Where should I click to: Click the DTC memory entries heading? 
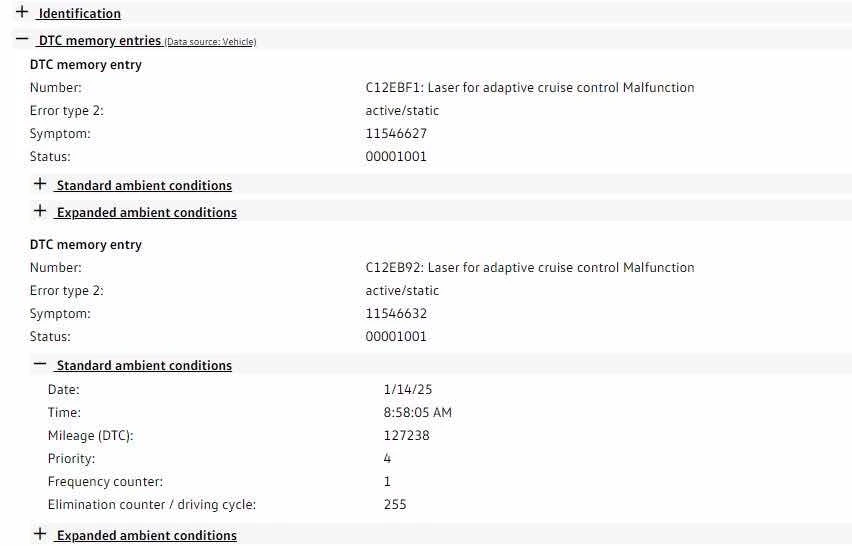[100, 41]
